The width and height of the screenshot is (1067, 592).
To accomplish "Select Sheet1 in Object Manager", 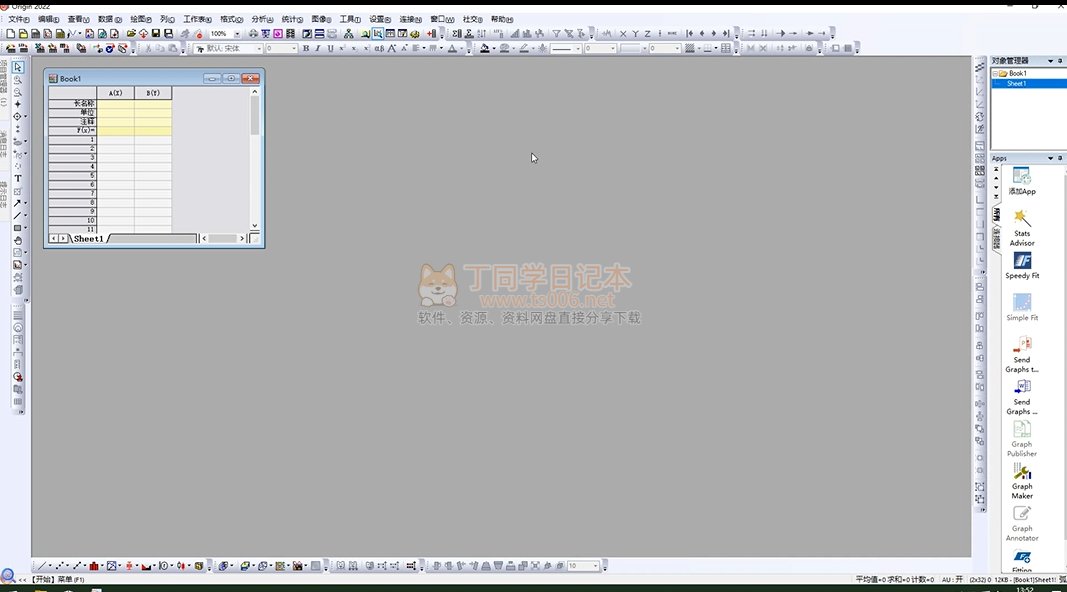I will (x=1017, y=83).
